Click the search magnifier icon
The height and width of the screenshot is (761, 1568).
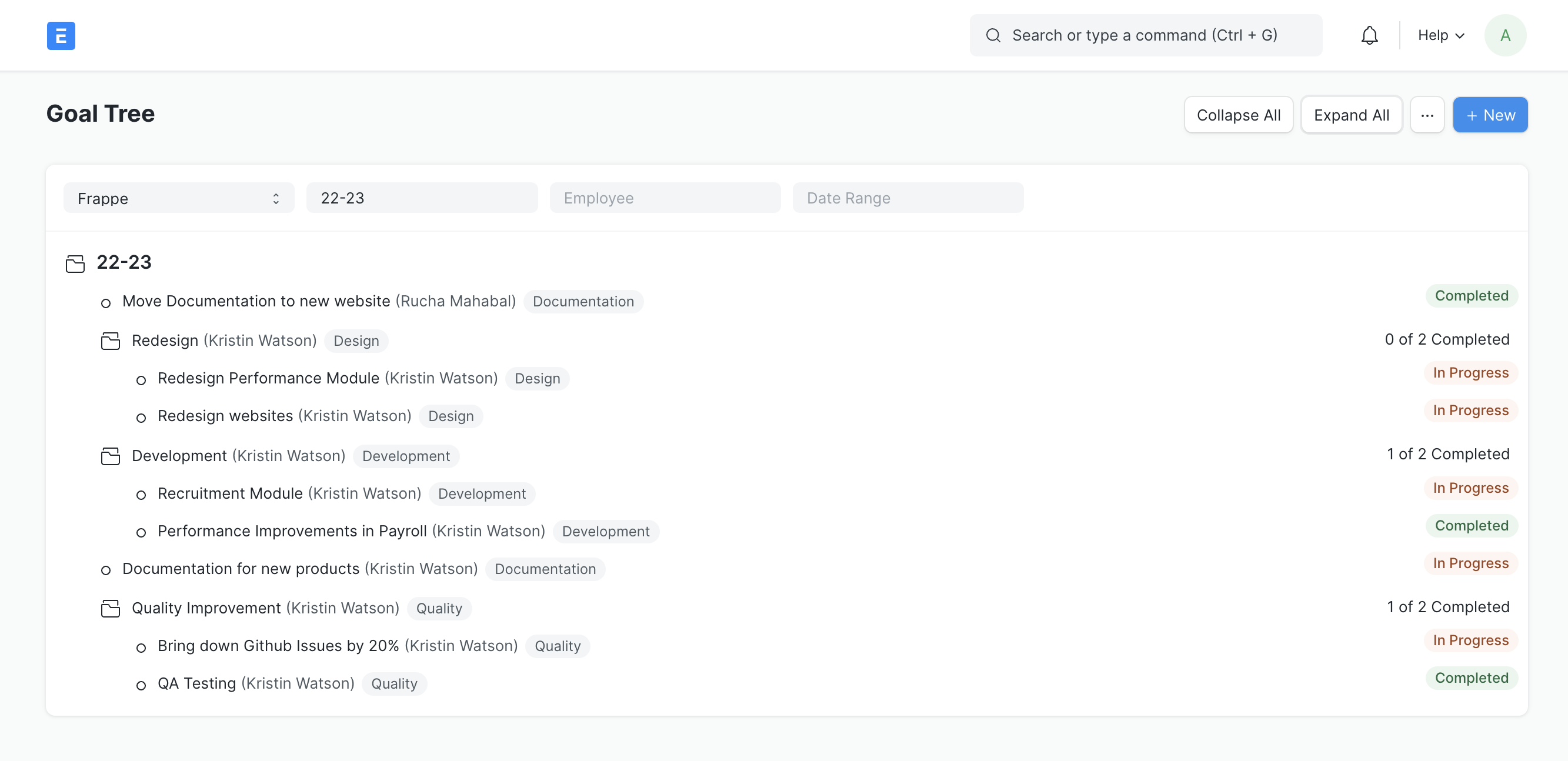click(993, 35)
